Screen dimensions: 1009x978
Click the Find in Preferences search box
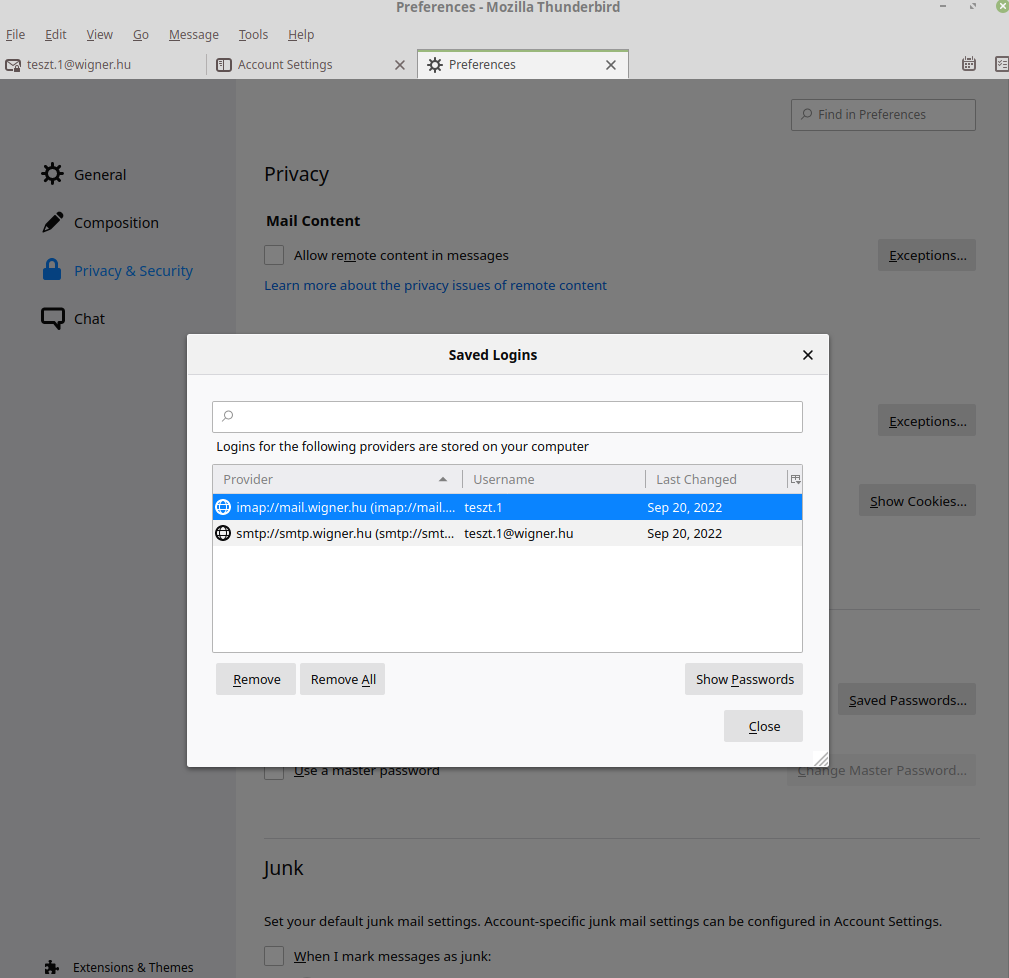[x=883, y=115]
